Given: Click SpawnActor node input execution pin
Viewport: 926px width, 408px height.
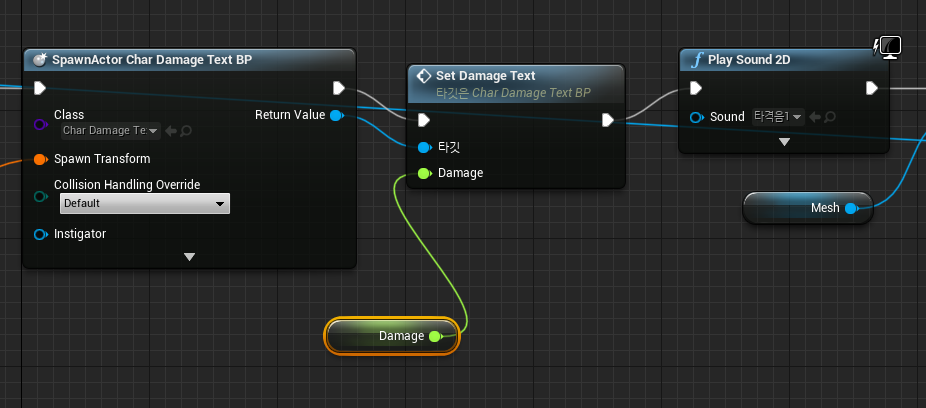Looking at the screenshot, I should 40,88.
